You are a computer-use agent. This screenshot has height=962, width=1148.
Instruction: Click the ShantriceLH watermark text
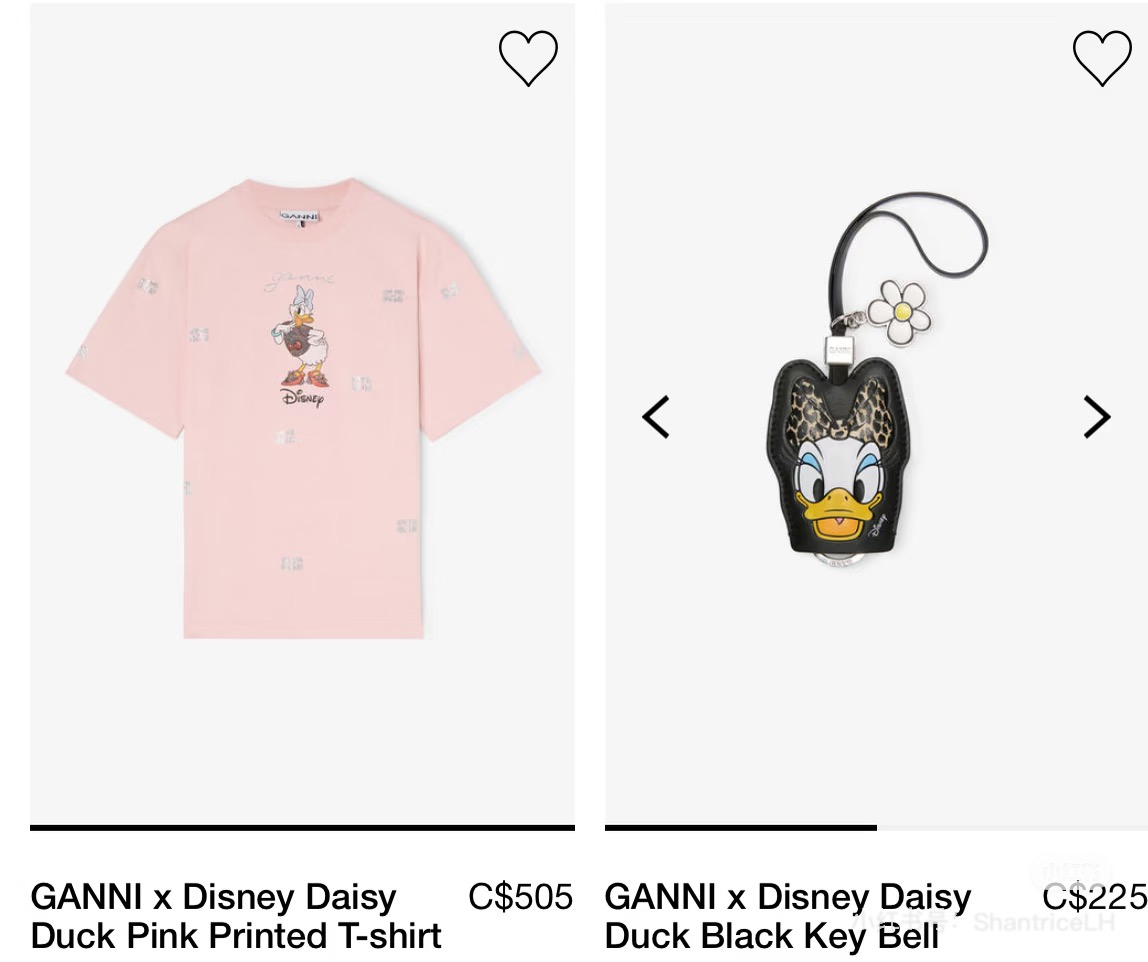click(x=1045, y=922)
